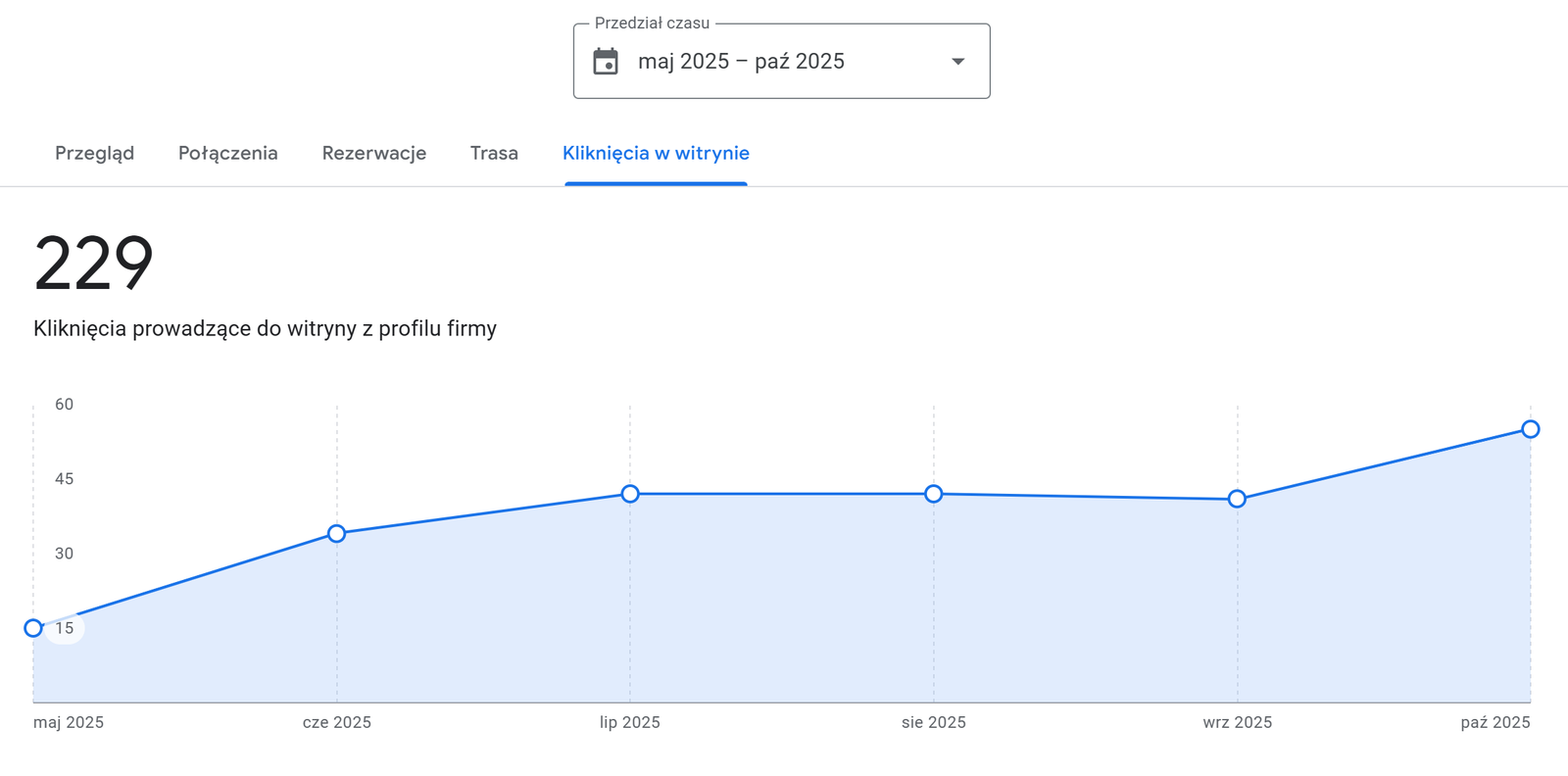This screenshot has height=776, width=1568.
Task: Click the 'Kliknięcia prowadzące do witryny' description
Action: tap(265, 329)
